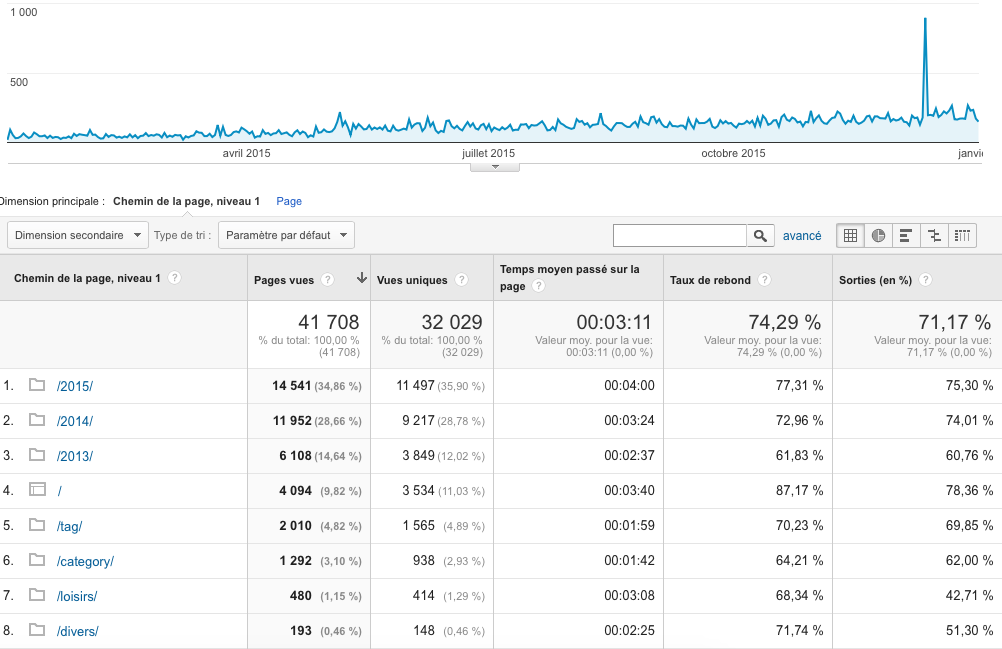Click inside the table search field
Screen dimensions: 1002x649
coord(679,236)
